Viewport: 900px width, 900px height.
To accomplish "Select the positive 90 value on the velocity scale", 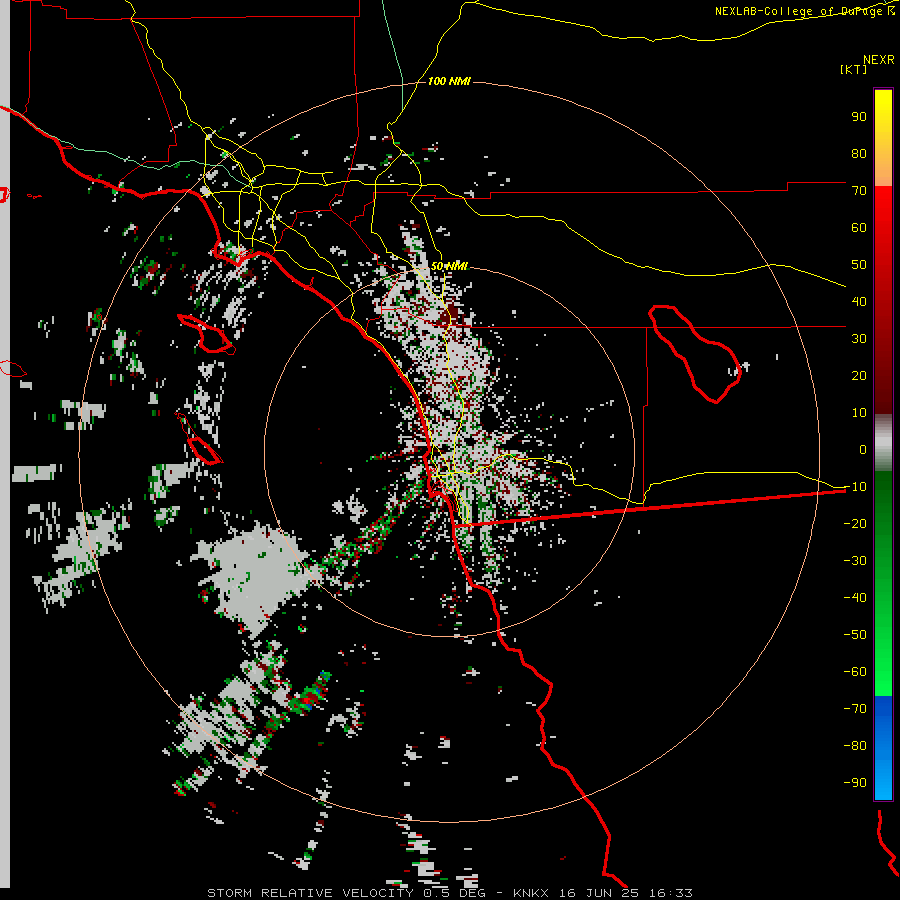I will click(859, 117).
